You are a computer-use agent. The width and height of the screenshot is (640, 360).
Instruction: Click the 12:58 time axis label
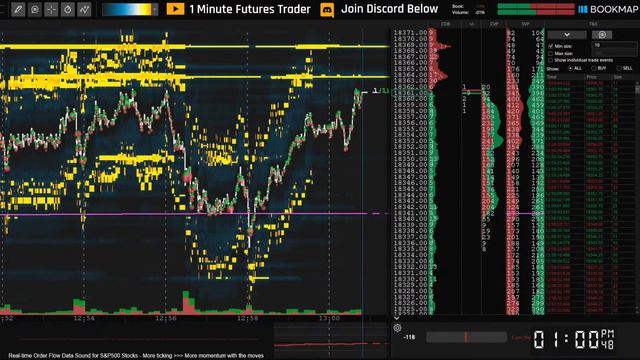pyautogui.click(x=247, y=318)
